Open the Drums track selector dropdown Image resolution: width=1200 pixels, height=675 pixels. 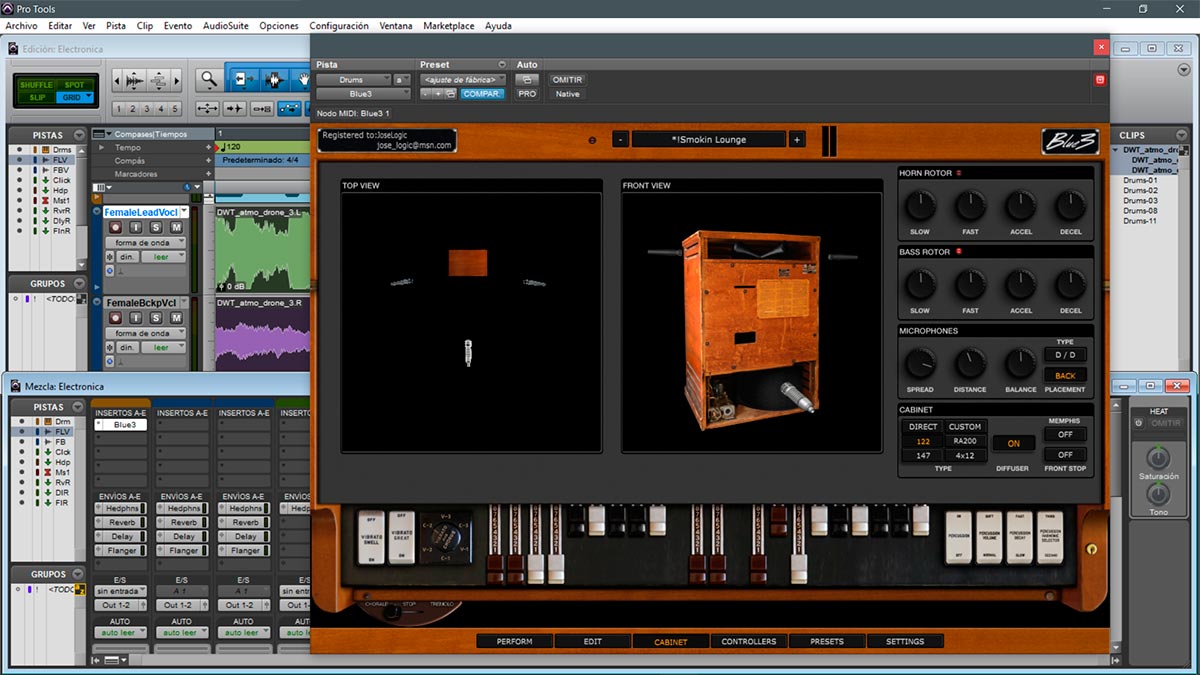(x=354, y=80)
